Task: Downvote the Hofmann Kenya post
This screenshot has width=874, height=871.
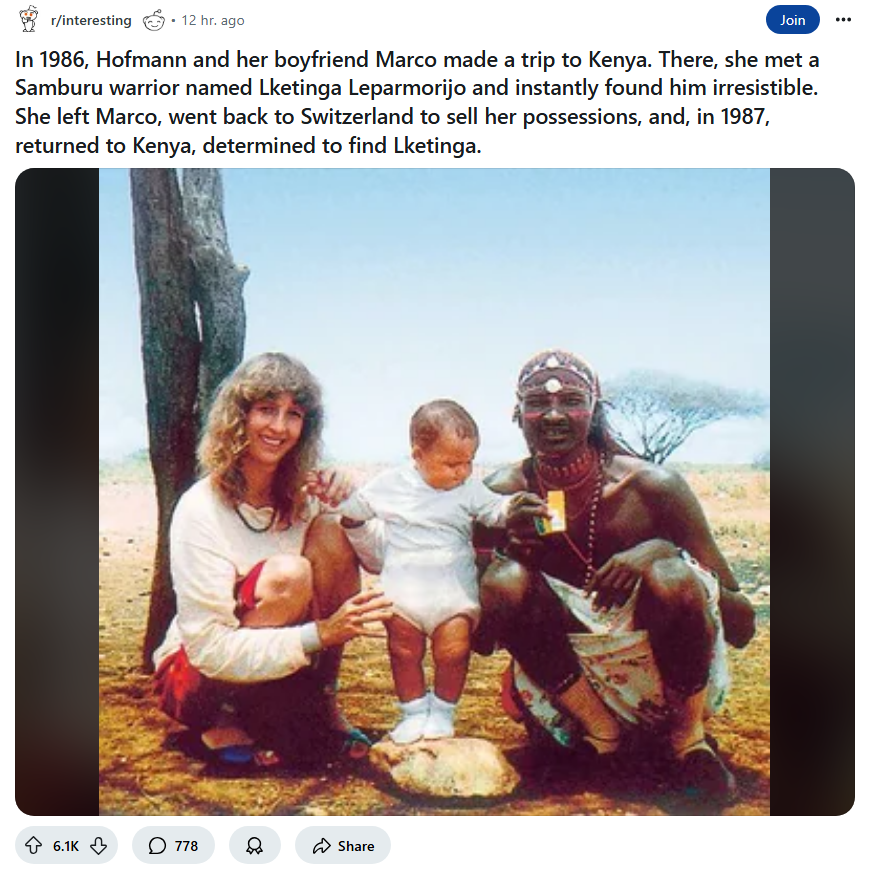Action: click(x=98, y=846)
